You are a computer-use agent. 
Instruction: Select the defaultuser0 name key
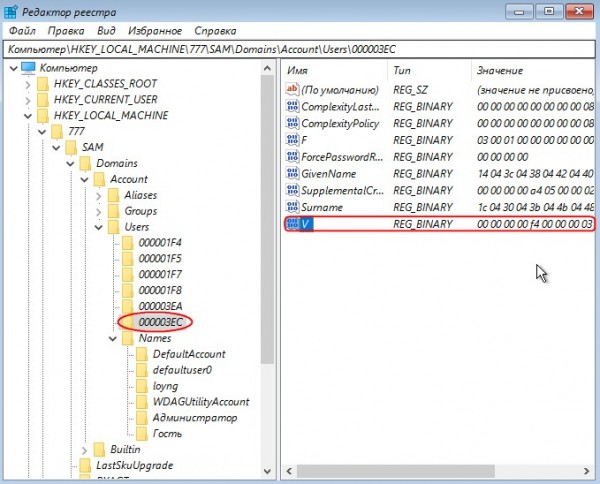[x=182, y=370]
